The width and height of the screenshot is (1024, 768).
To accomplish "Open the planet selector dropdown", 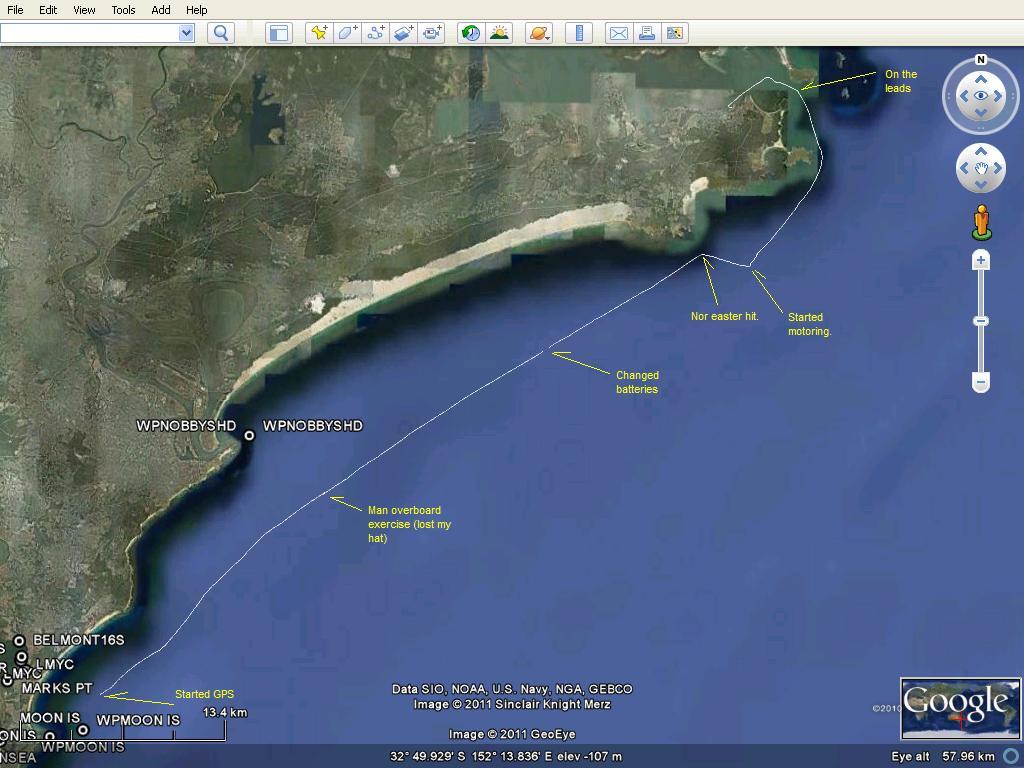I will click(x=539, y=33).
